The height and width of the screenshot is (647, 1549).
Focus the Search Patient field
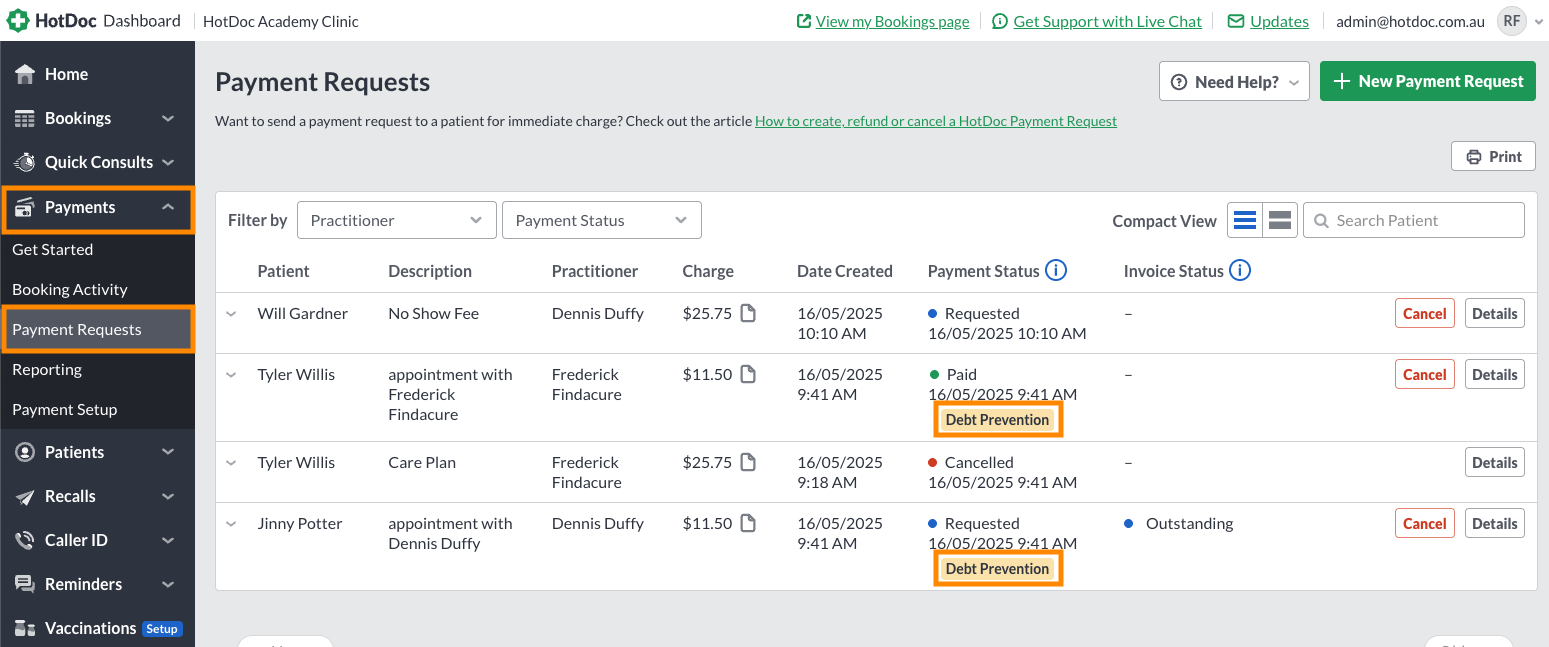pos(1414,220)
